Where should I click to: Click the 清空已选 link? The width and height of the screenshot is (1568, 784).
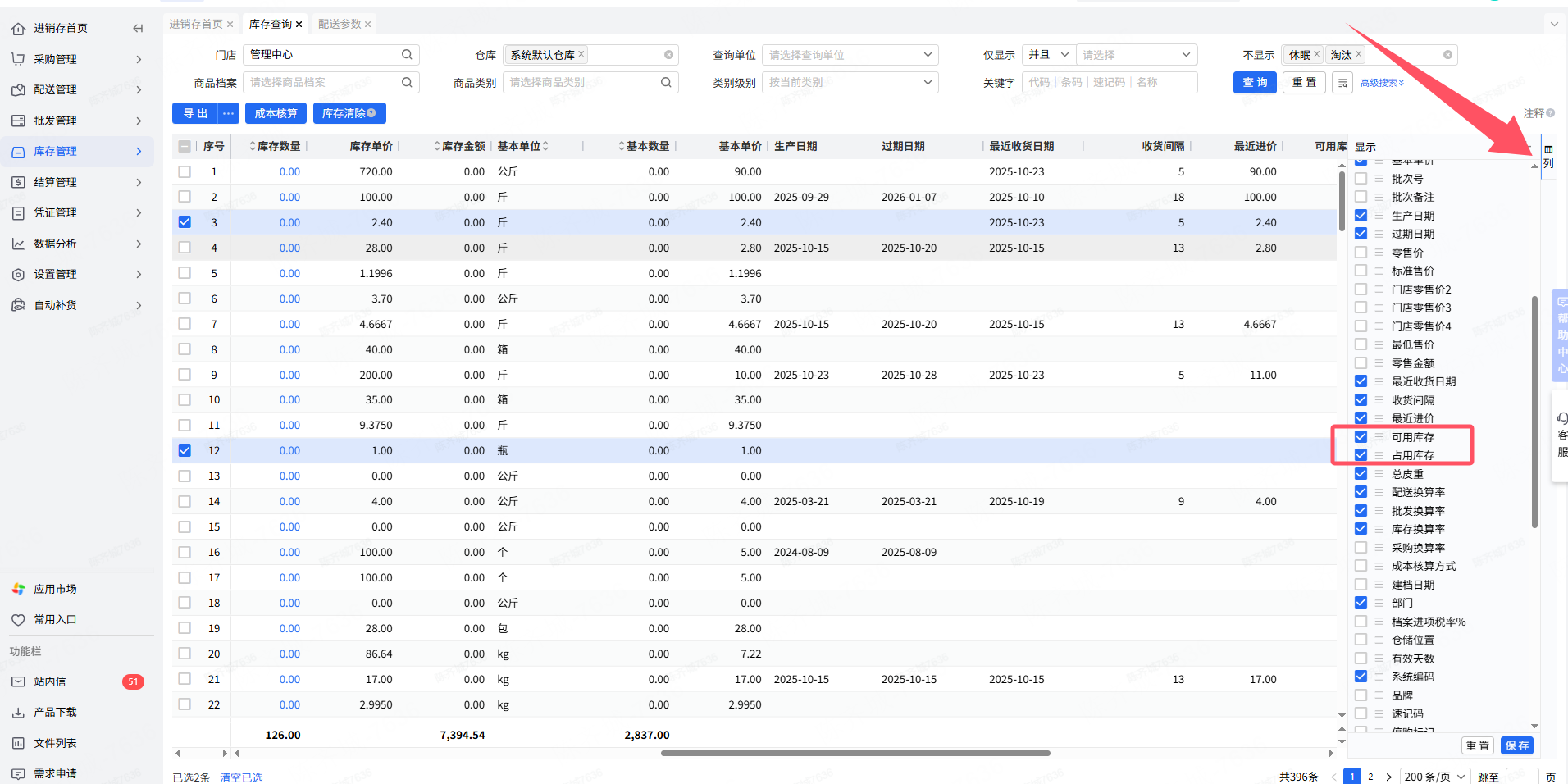241,777
